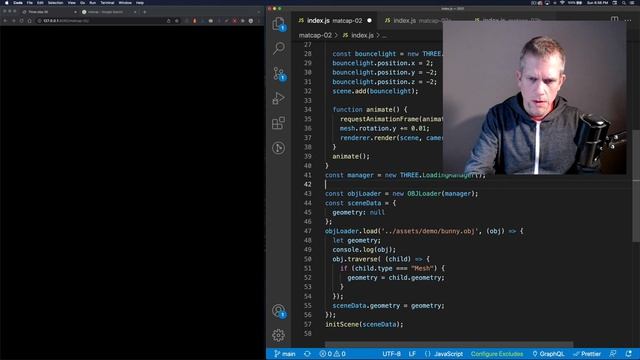Click 'let geometry;' on line 48

(356, 240)
